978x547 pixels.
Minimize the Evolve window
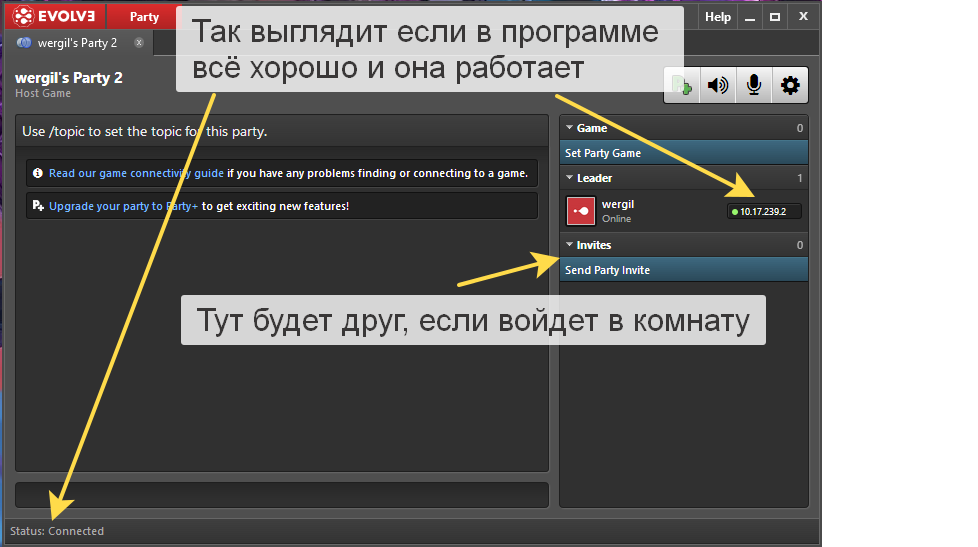point(750,17)
